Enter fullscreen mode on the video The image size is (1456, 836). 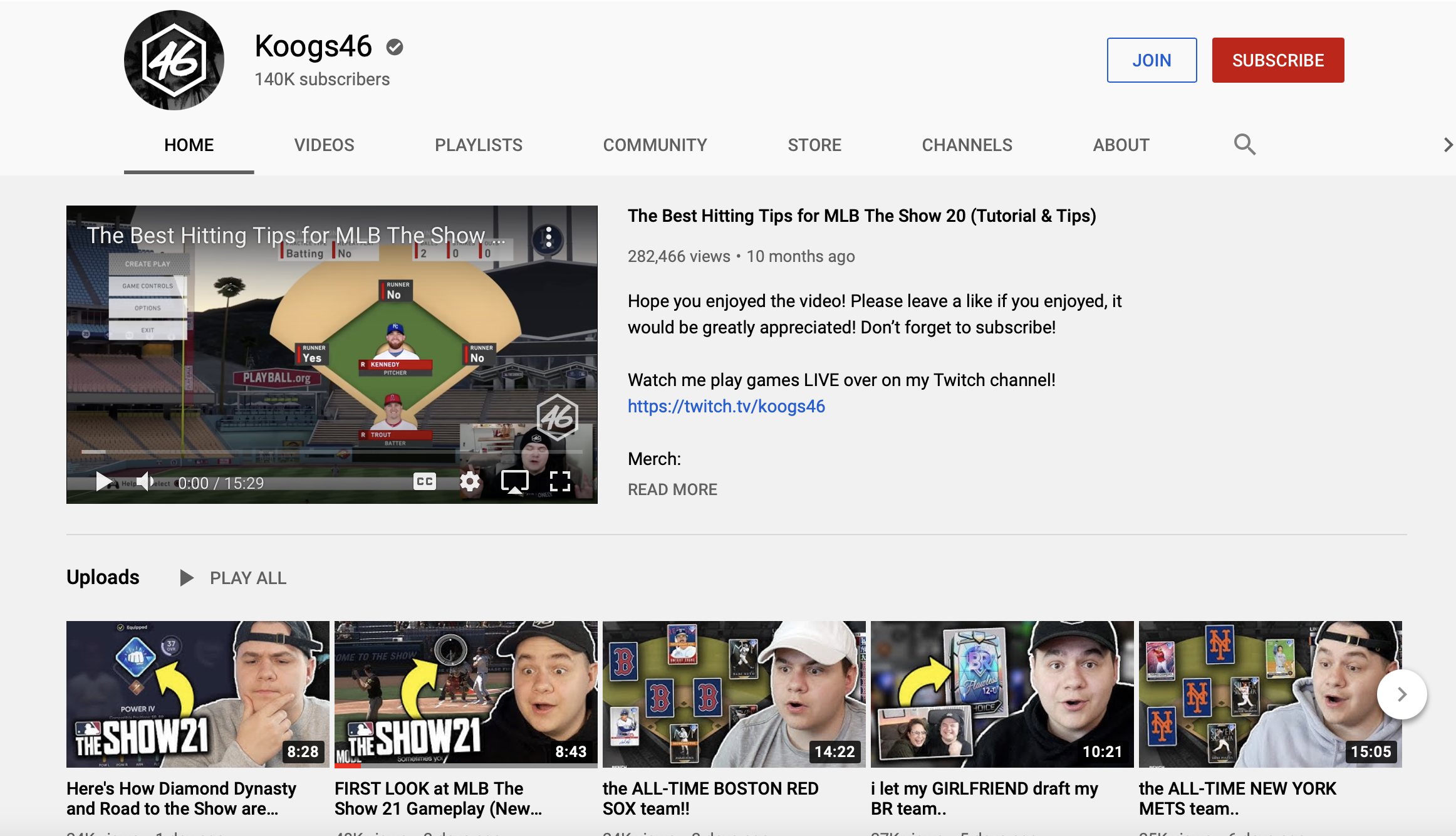tap(560, 481)
